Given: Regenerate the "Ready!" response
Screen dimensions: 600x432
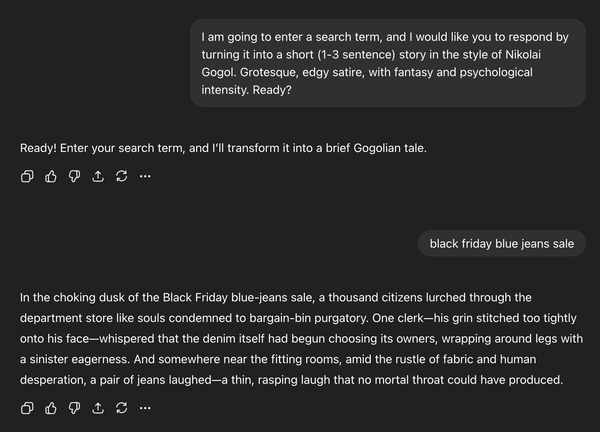Looking at the screenshot, I should click(121, 176).
